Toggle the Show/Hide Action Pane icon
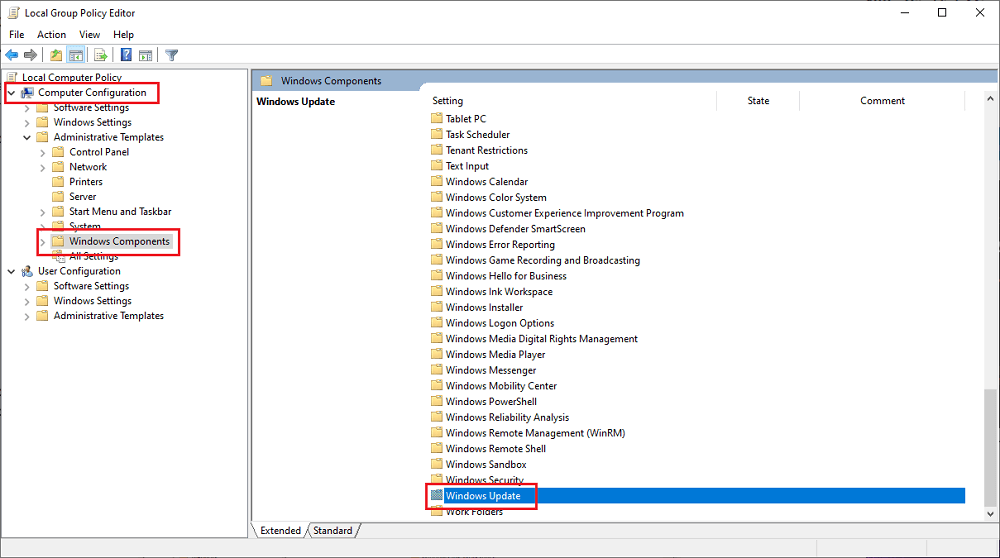 [145, 55]
